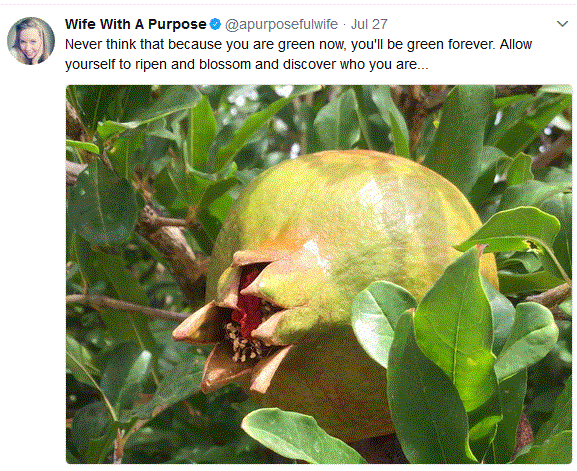Visit the @apurposefulwife handle link
The width and height of the screenshot is (577, 471).
pos(281,24)
